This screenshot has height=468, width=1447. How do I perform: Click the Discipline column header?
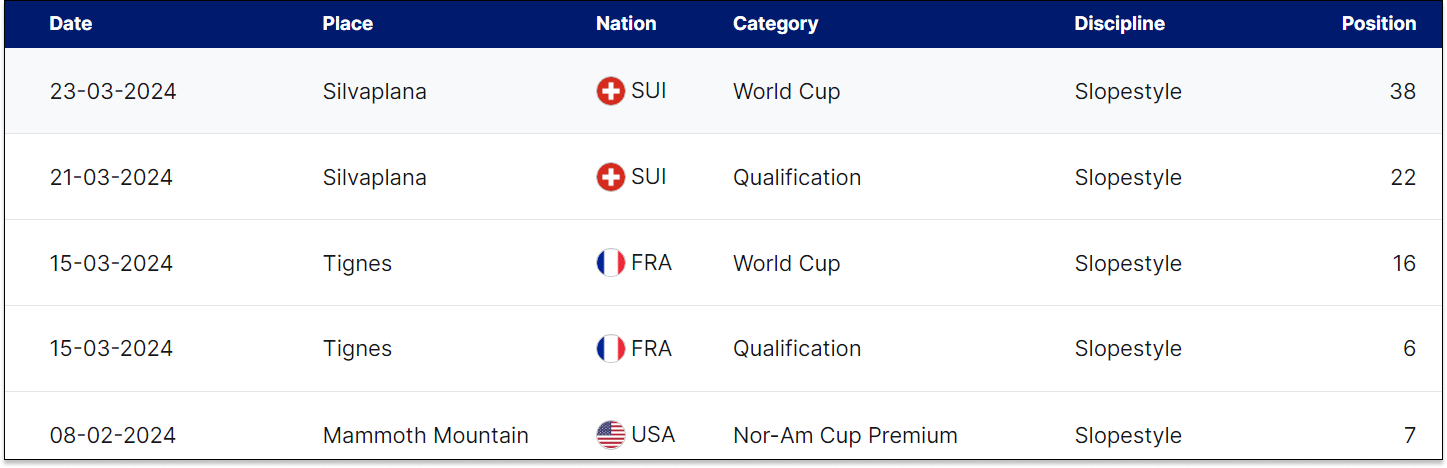[1119, 24]
